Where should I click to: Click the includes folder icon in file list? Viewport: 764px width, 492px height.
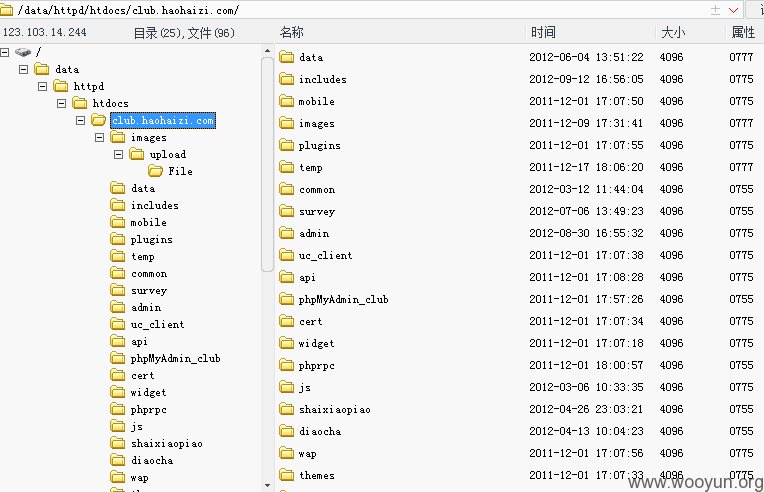point(286,79)
